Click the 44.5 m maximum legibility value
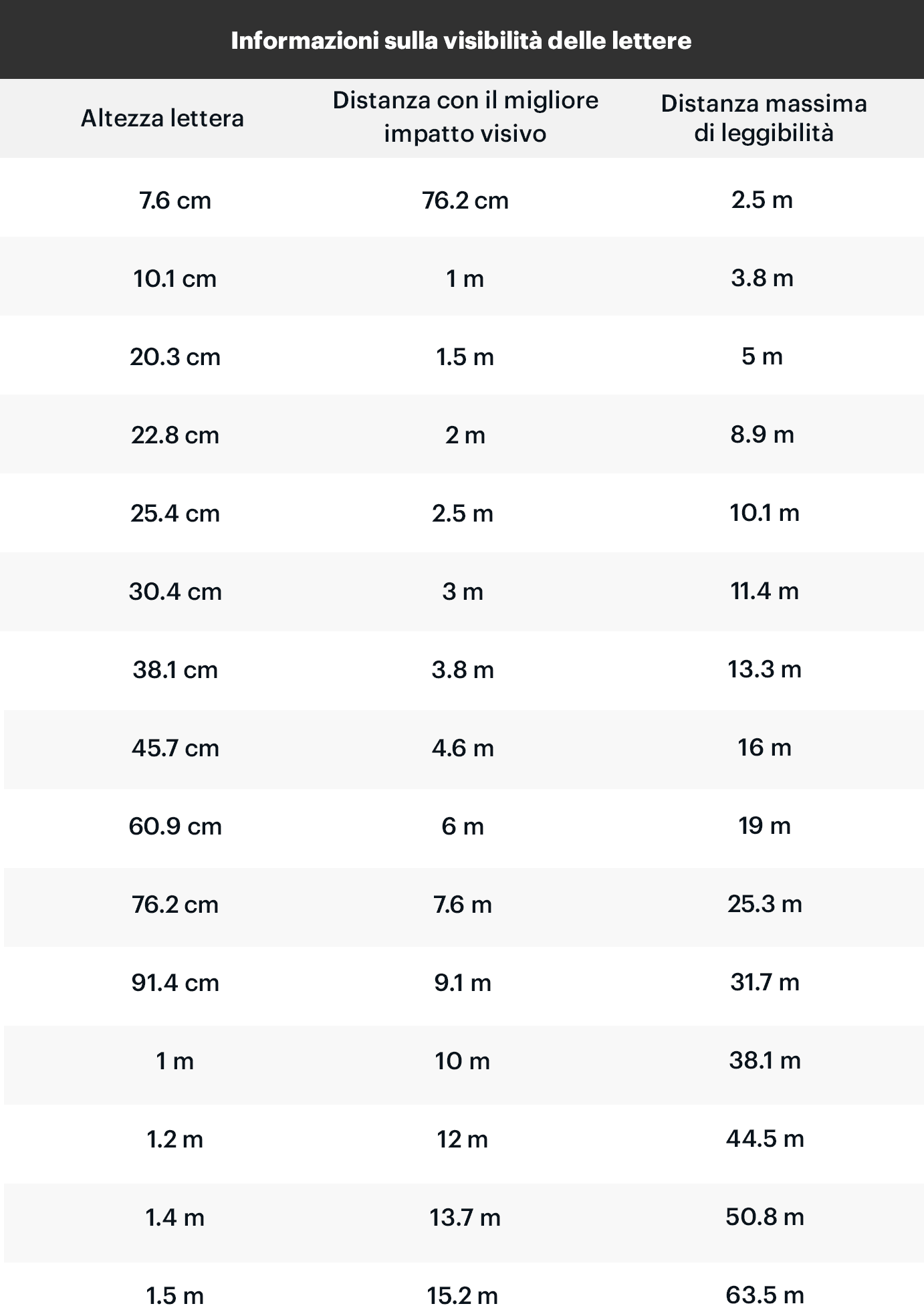This screenshot has width=924, height=1316. pyautogui.click(x=765, y=1138)
